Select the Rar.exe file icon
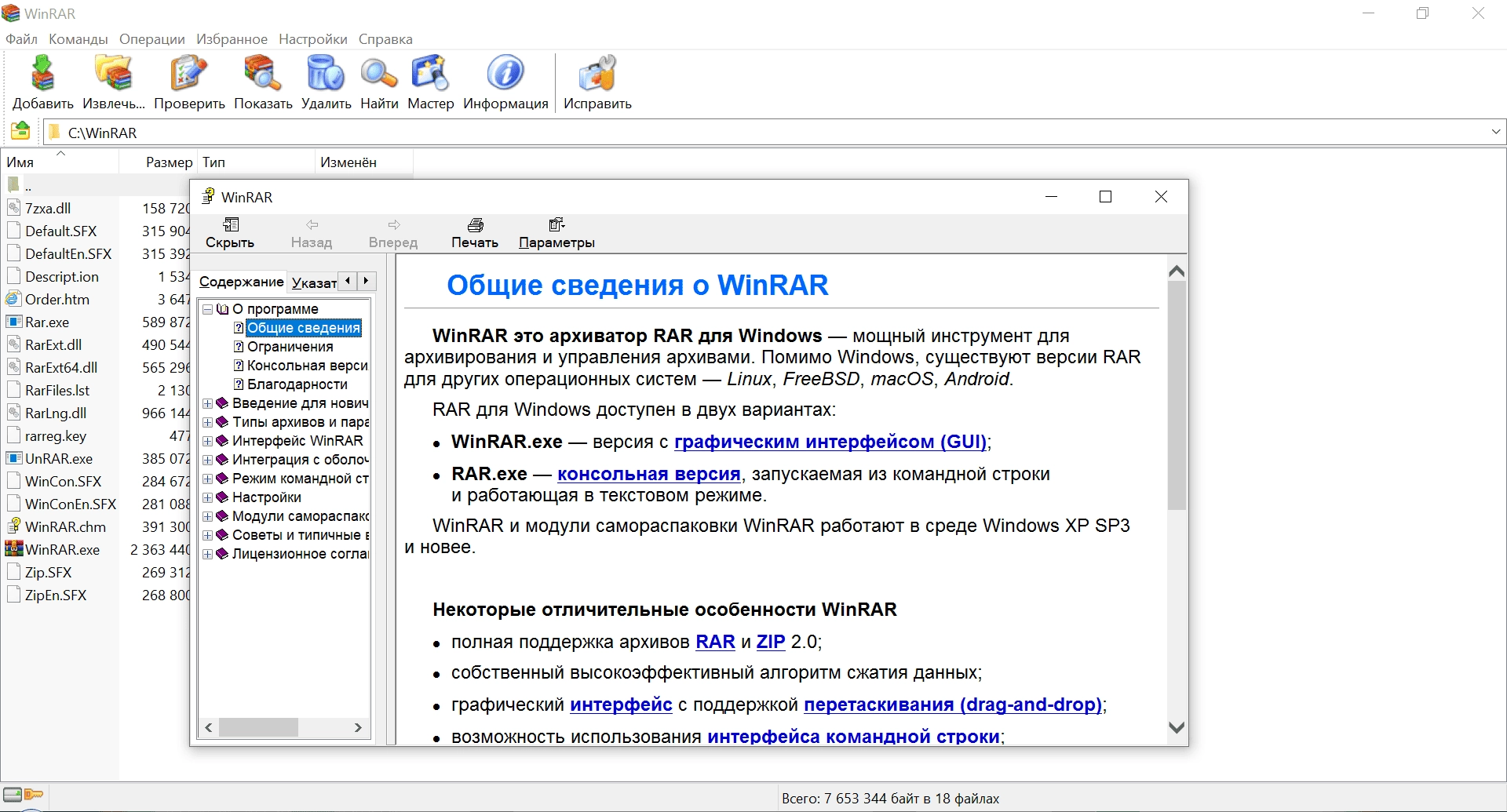 coord(13,322)
